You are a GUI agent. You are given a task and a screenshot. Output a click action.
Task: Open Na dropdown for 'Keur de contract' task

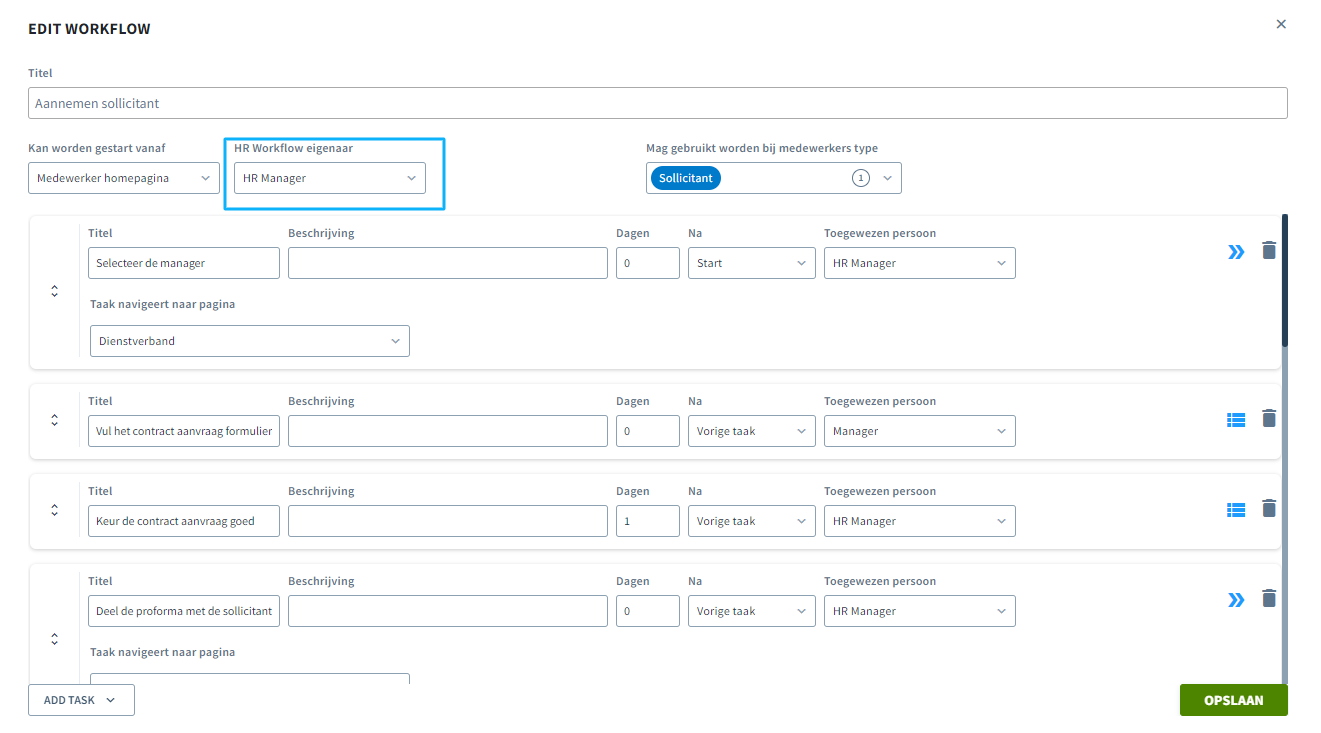[x=752, y=521]
